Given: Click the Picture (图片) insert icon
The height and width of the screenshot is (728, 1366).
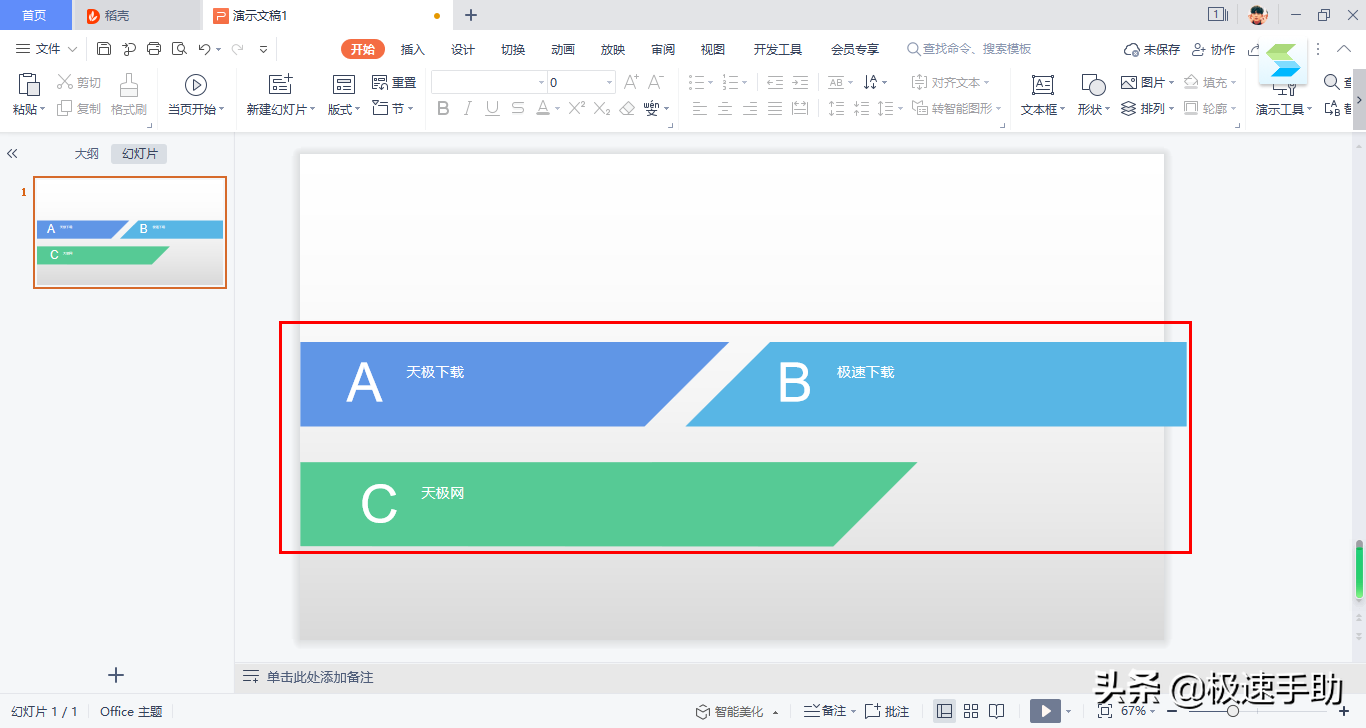Looking at the screenshot, I should click(x=1128, y=82).
